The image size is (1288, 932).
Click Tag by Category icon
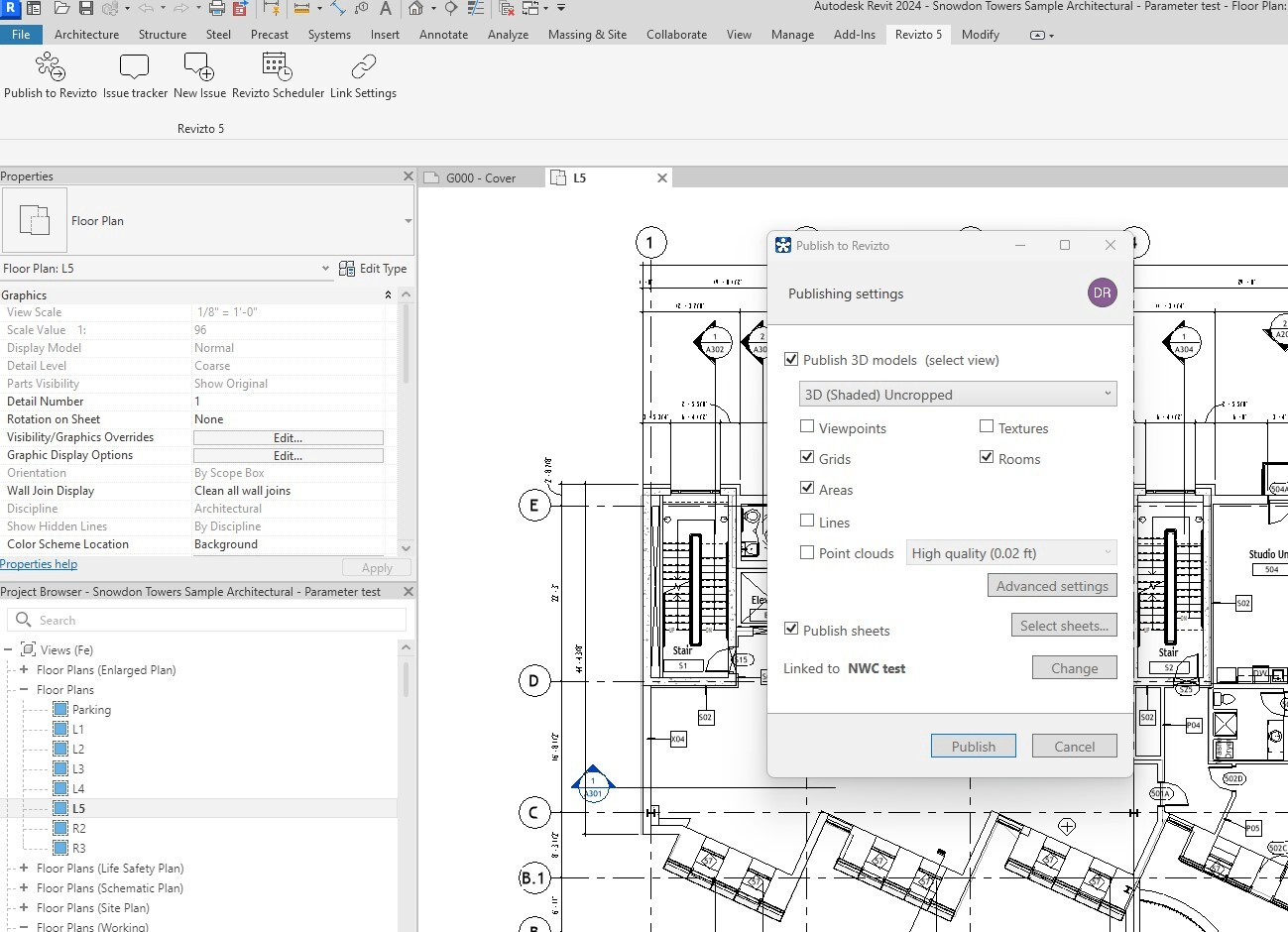(361, 8)
